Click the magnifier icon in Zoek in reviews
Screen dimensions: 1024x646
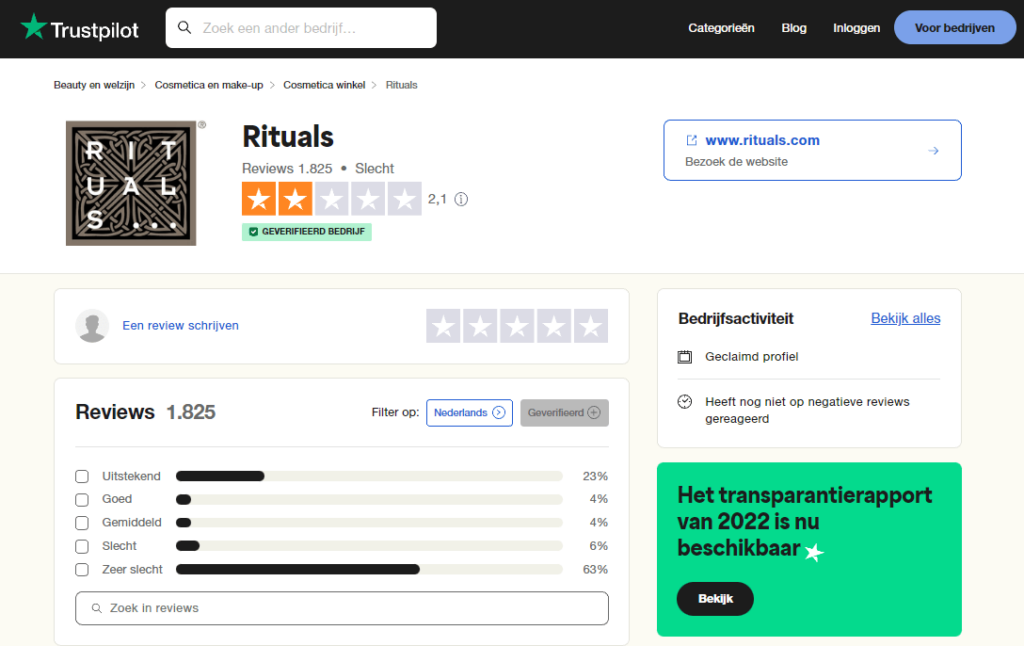coord(97,608)
